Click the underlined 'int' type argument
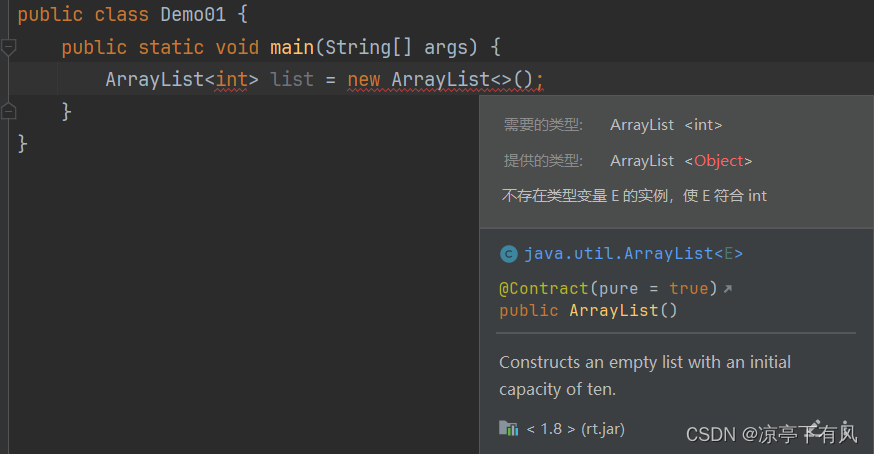This screenshot has width=874, height=454. coord(231,80)
